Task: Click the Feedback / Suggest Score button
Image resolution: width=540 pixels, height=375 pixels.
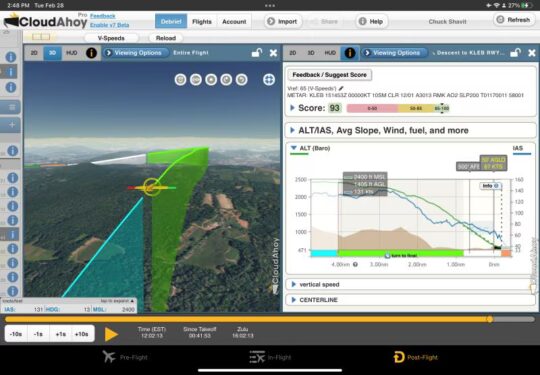Action: [330, 75]
